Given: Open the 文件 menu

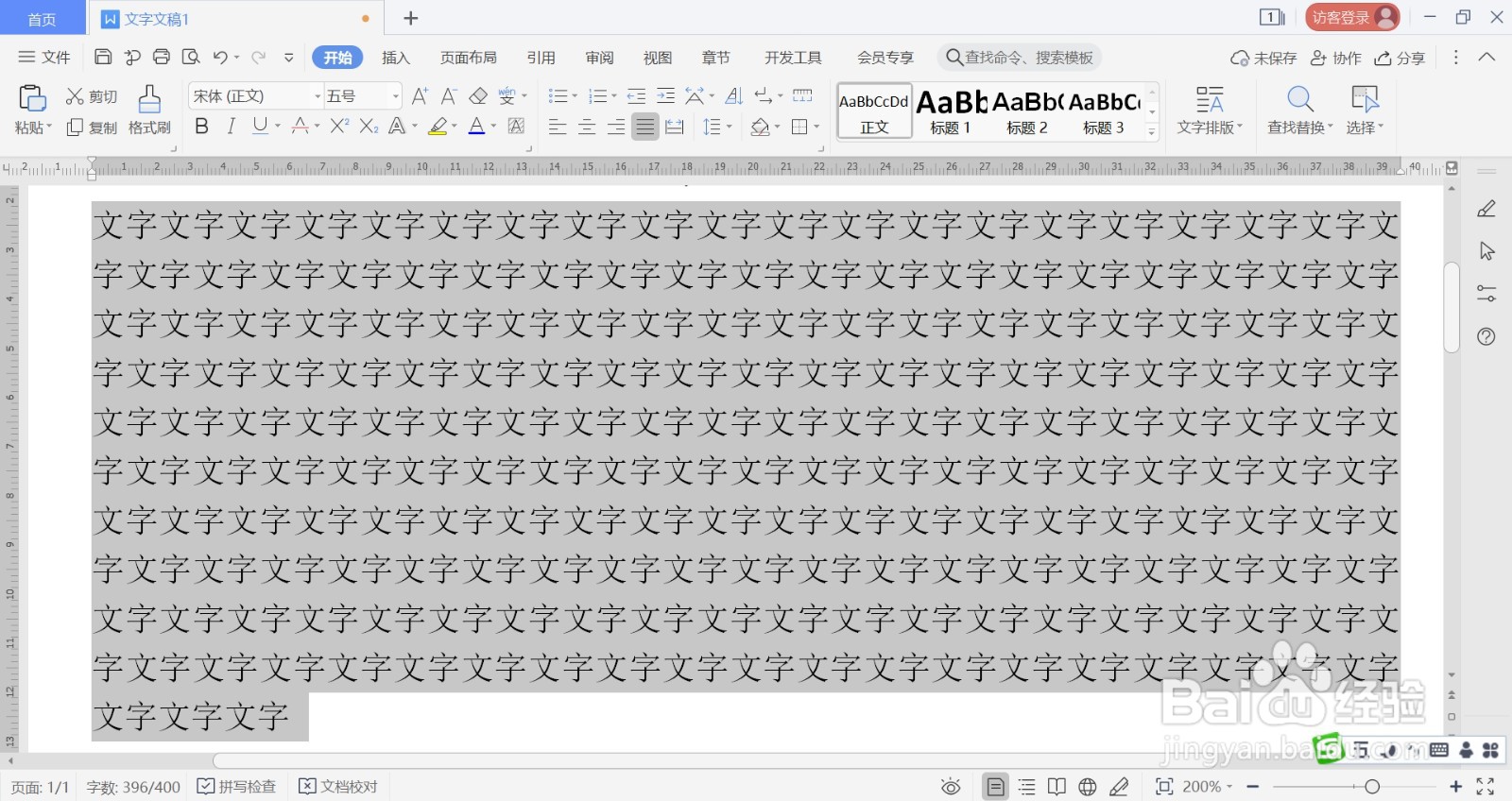Looking at the screenshot, I should click(x=44, y=58).
